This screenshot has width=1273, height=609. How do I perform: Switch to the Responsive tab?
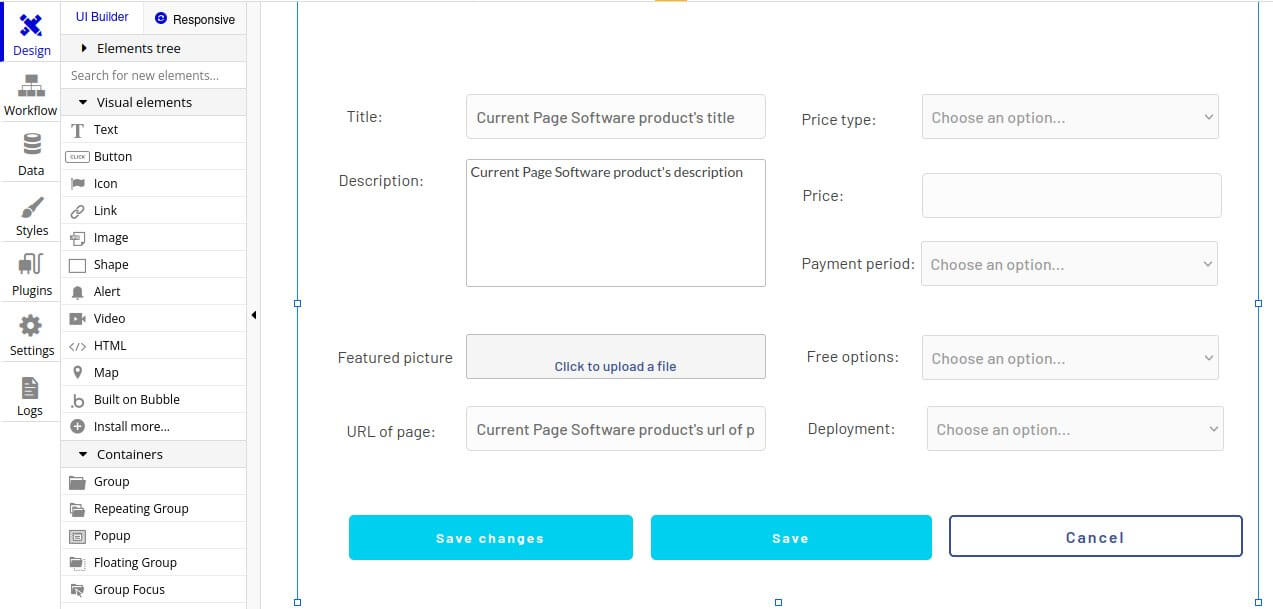tap(194, 19)
